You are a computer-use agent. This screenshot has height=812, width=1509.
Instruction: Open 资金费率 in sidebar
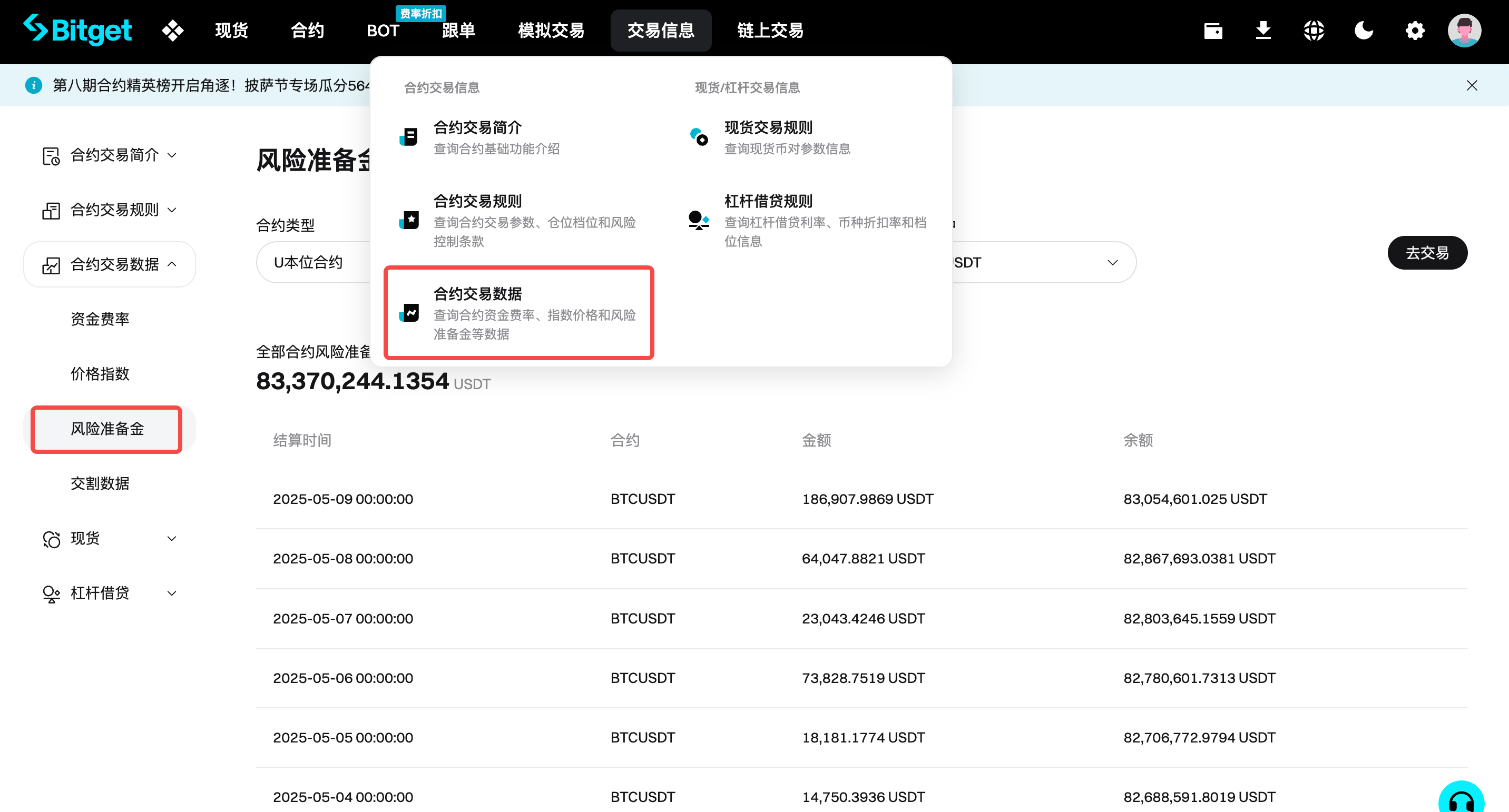100,319
